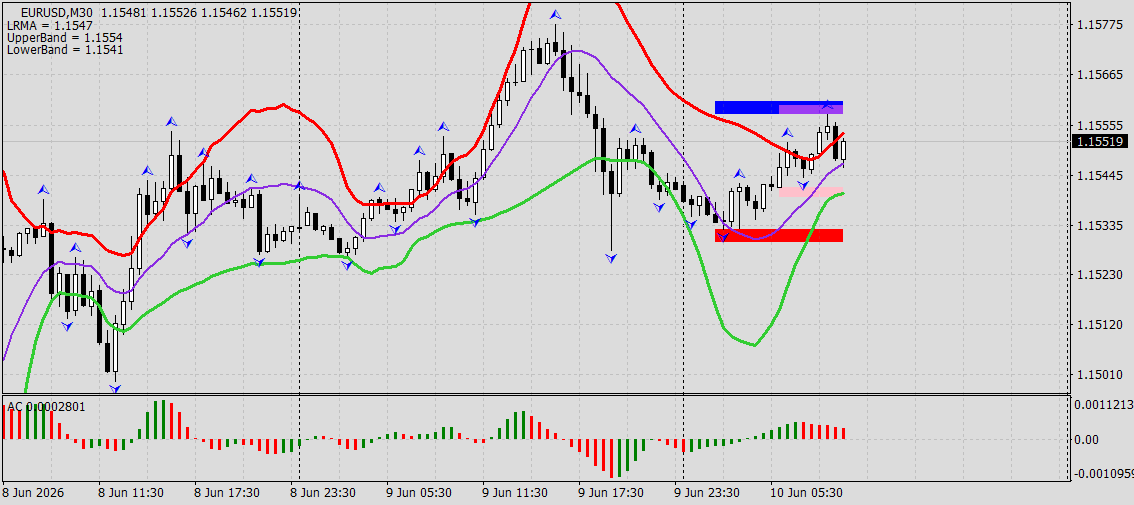This screenshot has width=1134, height=505.
Task: Select the purple rectangle zone beside the blue one
Action: coord(811,107)
